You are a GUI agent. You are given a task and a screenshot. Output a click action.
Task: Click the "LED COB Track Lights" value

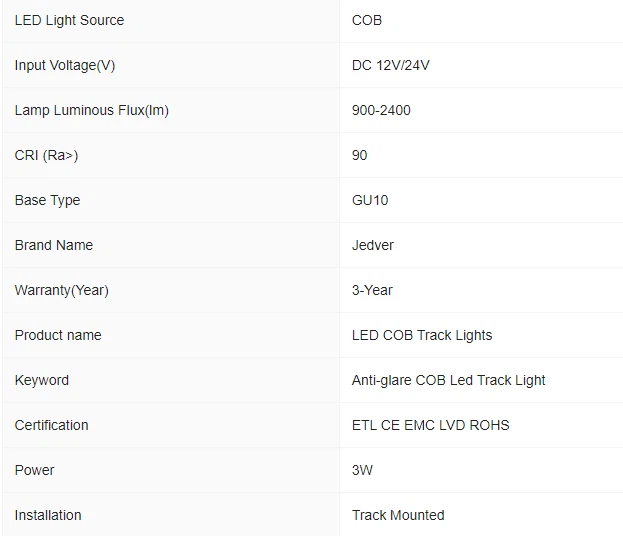point(422,335)
